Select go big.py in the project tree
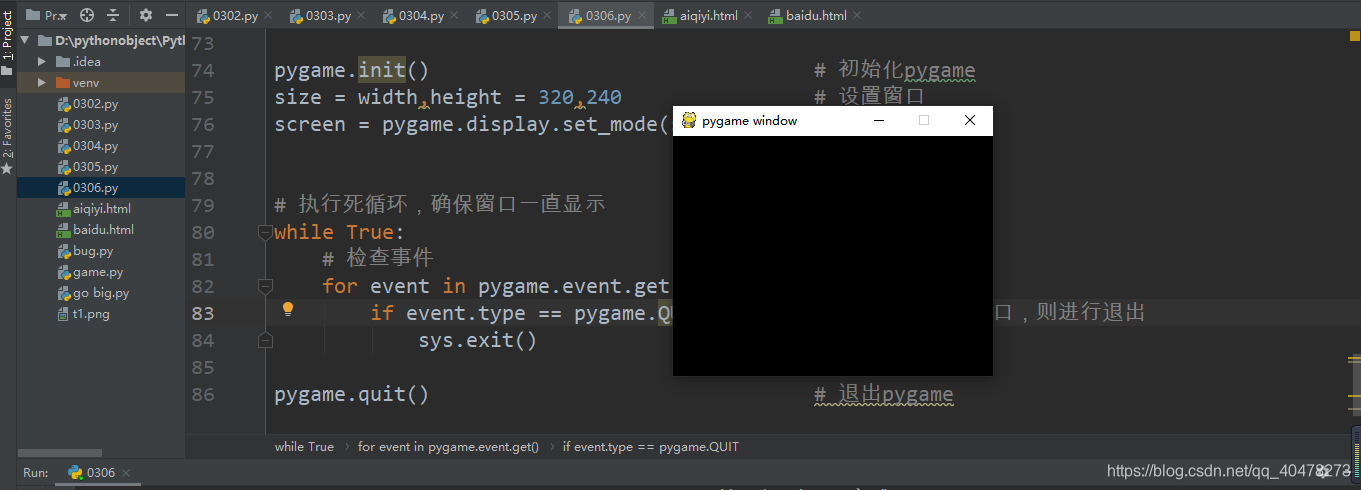This screenshot has height=490, width=1361. click(x=93, y=293)
